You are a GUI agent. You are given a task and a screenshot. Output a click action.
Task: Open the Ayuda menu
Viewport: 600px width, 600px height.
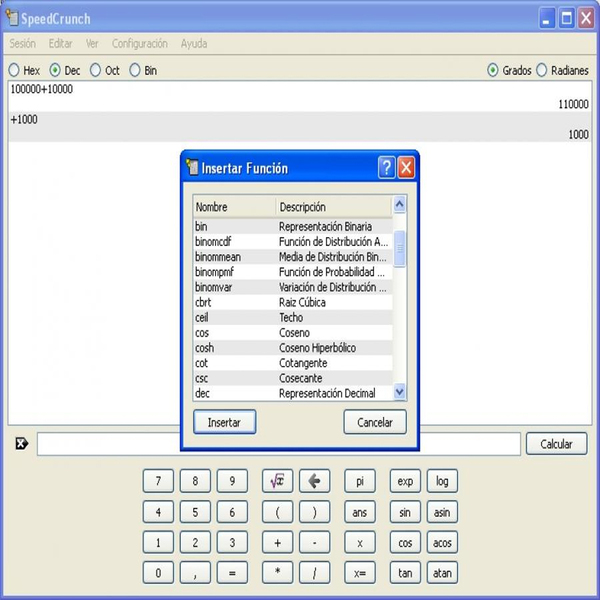194,44
